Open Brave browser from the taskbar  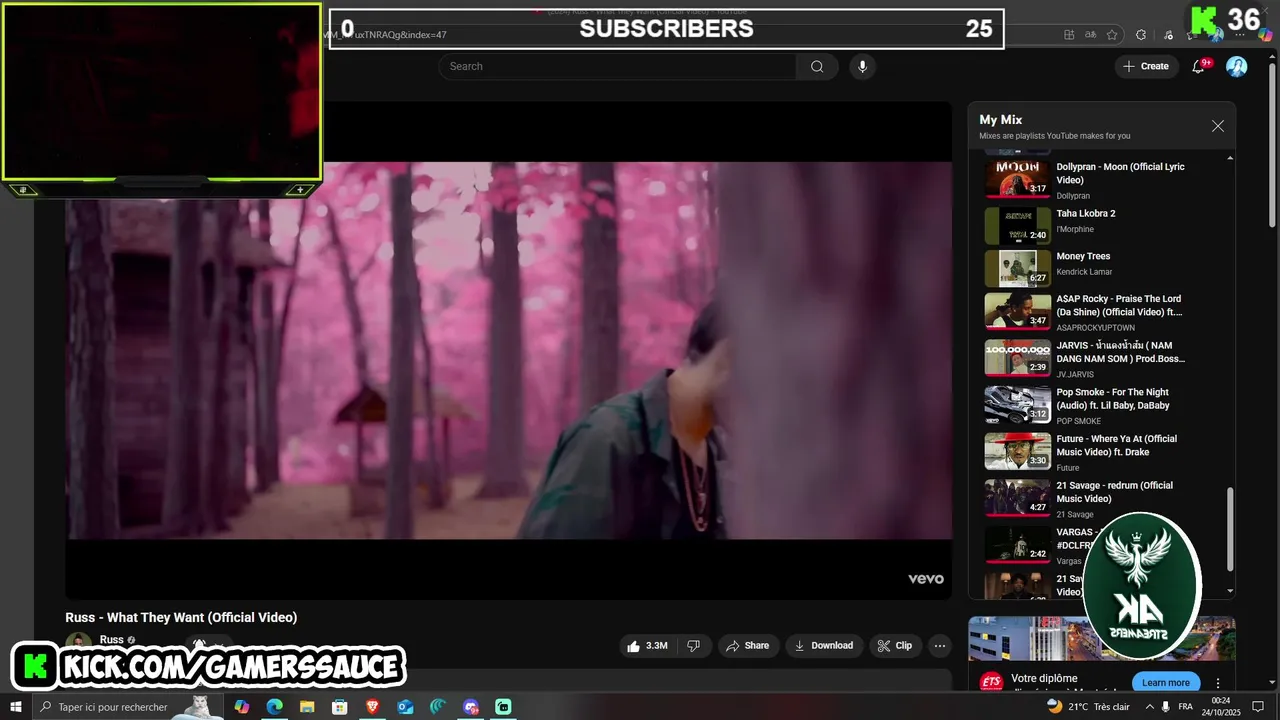[x=372, y=707]
